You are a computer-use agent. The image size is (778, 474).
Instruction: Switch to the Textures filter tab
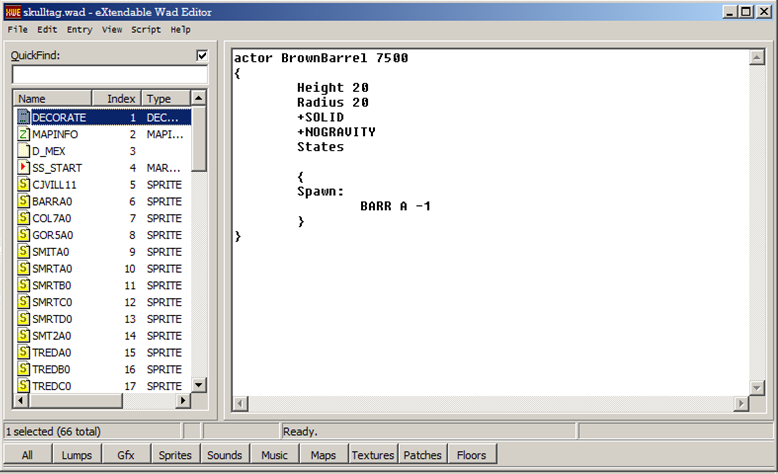[x=373, y=455]
